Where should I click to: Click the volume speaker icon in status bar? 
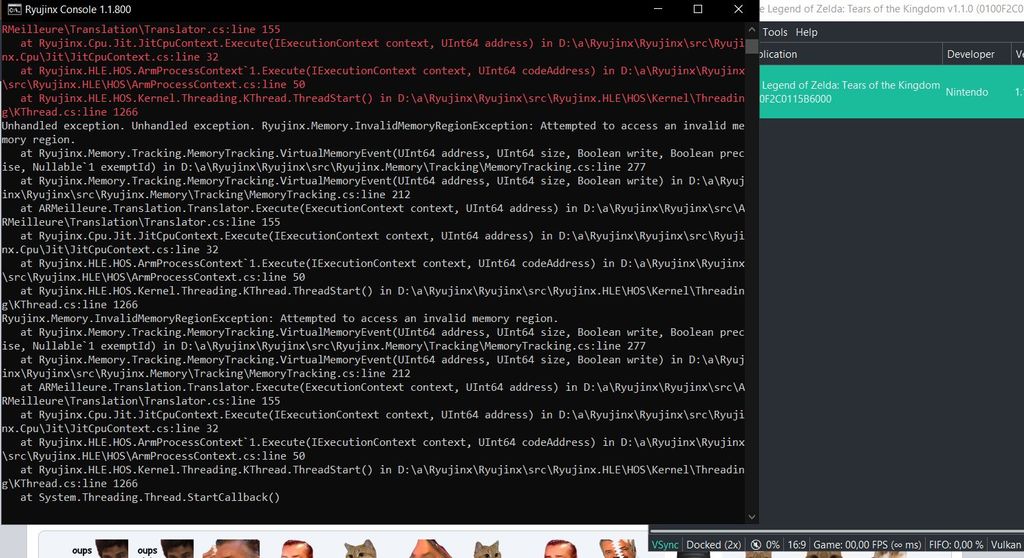[759, 545]
